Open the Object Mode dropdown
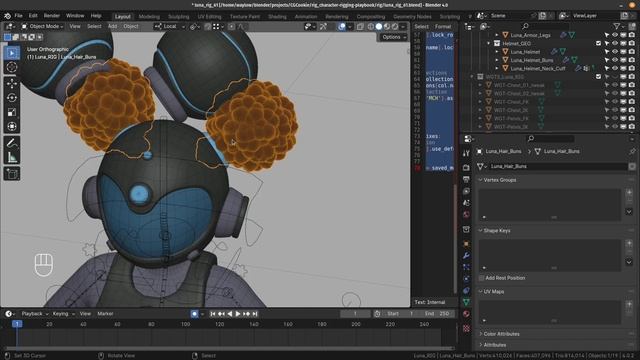 pyautogui.click(x=42, y=27)
